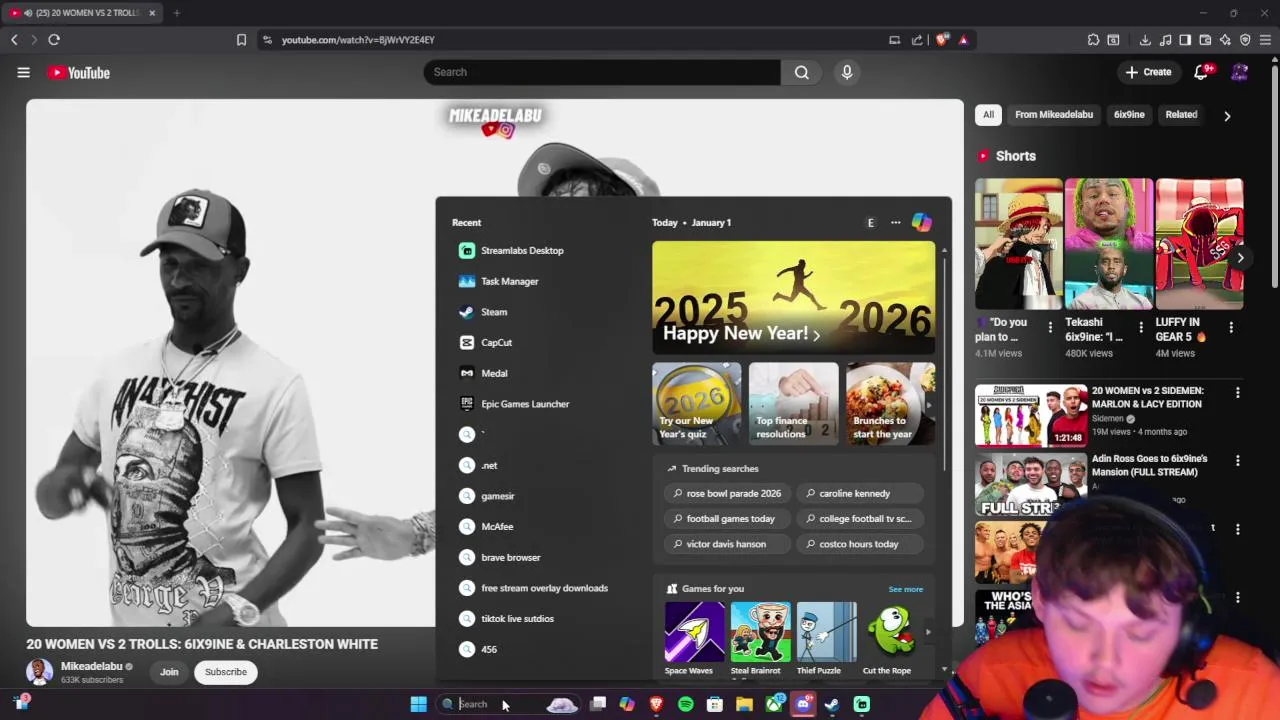Expand next news cards arrow
This screenshot has width=1280, height=720.
(x=929, y=405)
